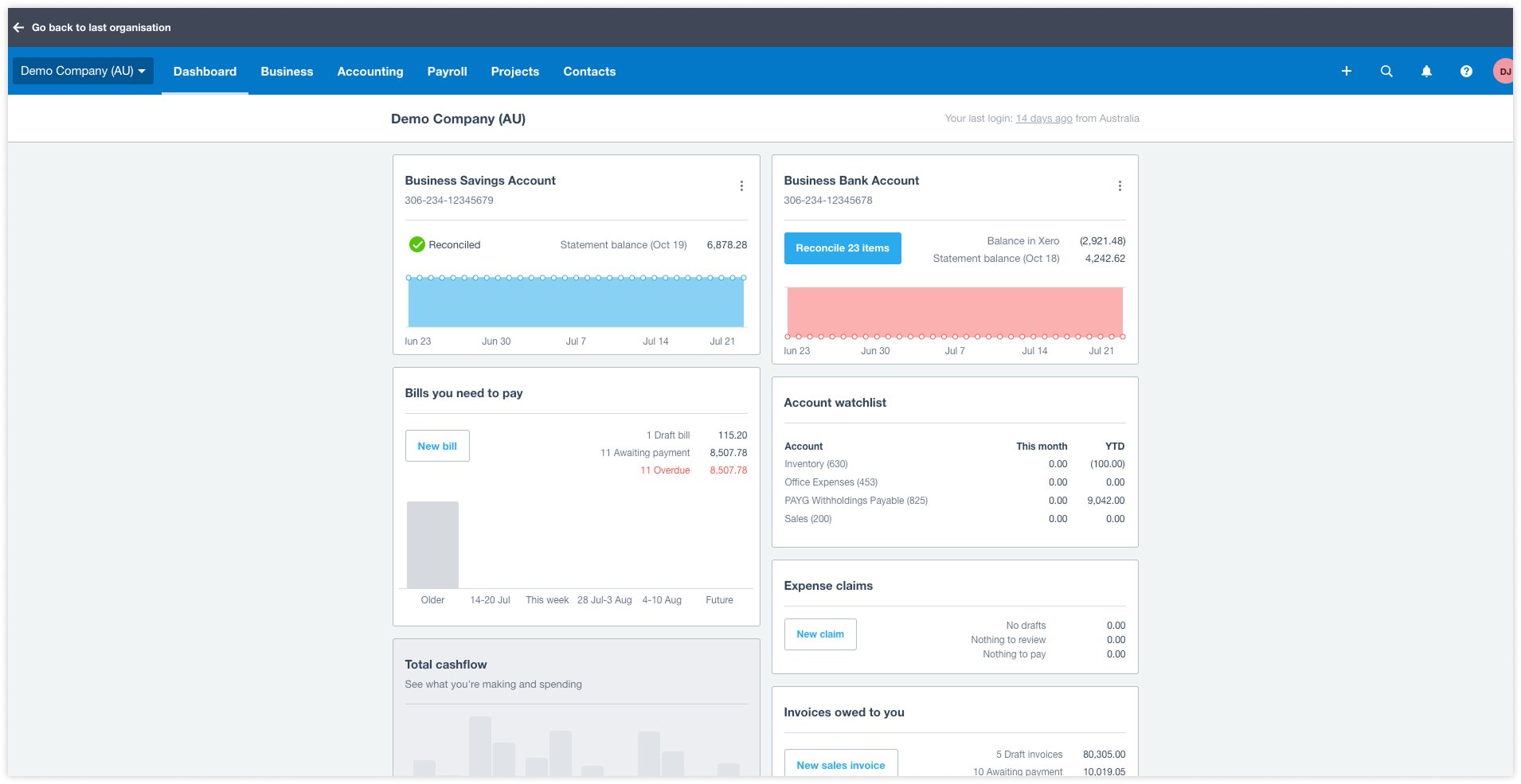
Task: Open the help question mark icon
Action: 1466,71
